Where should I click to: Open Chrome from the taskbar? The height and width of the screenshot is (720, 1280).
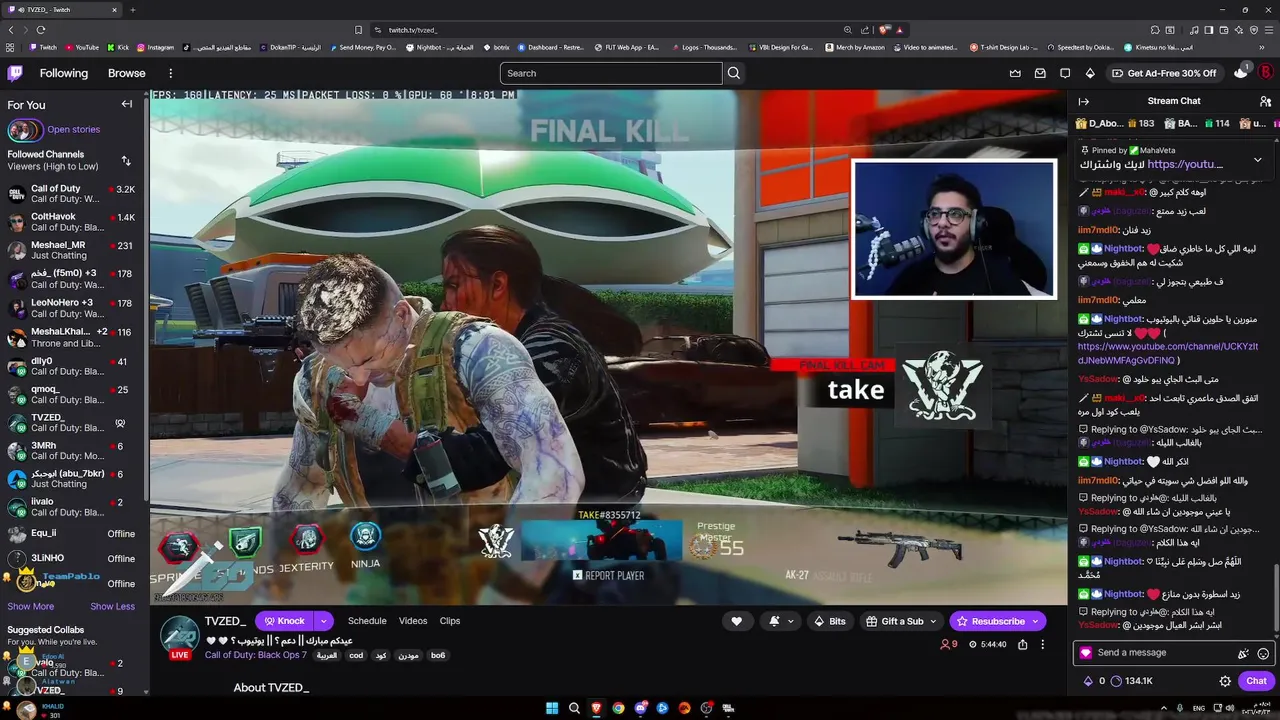[x=618, y=708]
